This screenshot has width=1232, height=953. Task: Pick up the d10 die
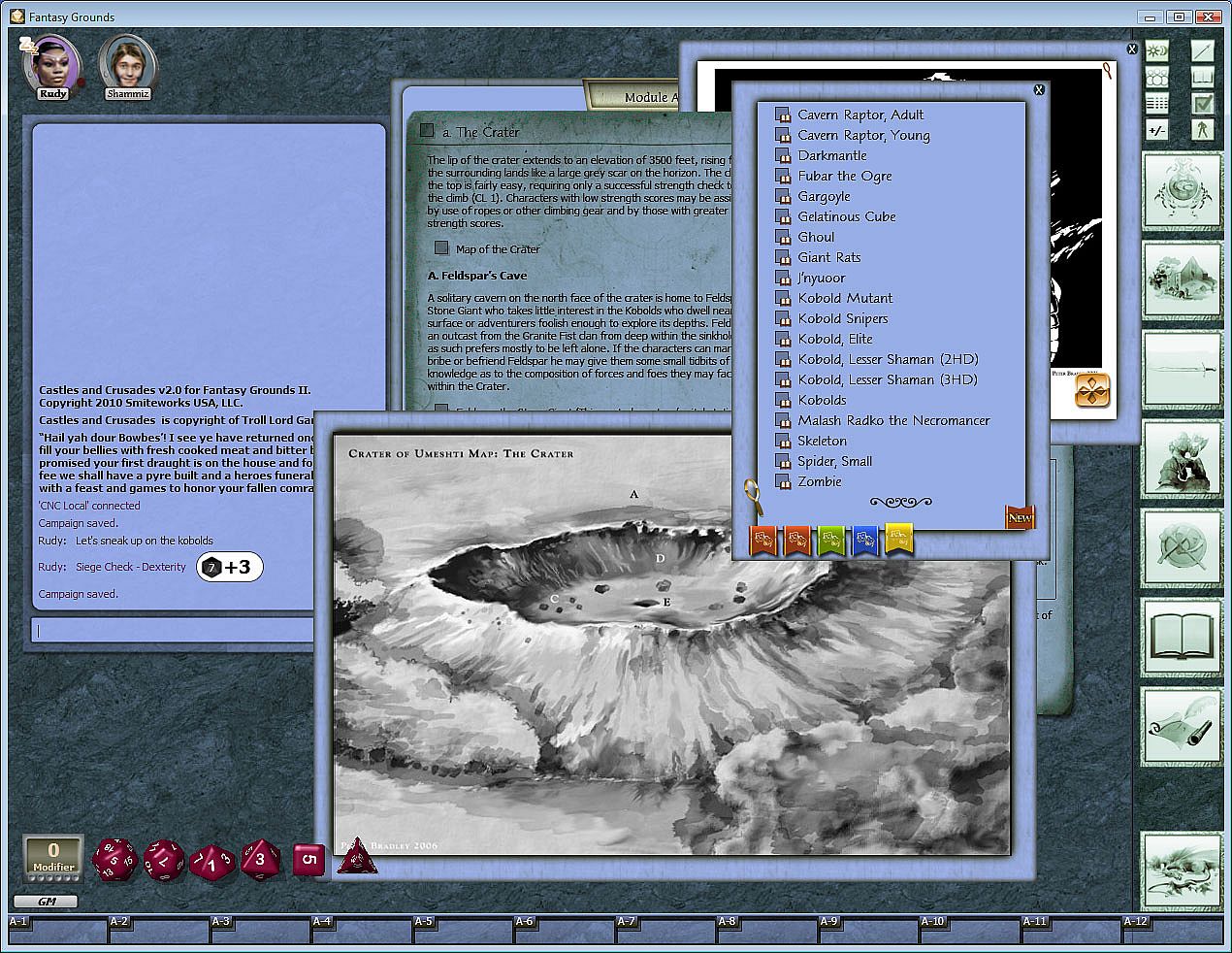(212, 861)
